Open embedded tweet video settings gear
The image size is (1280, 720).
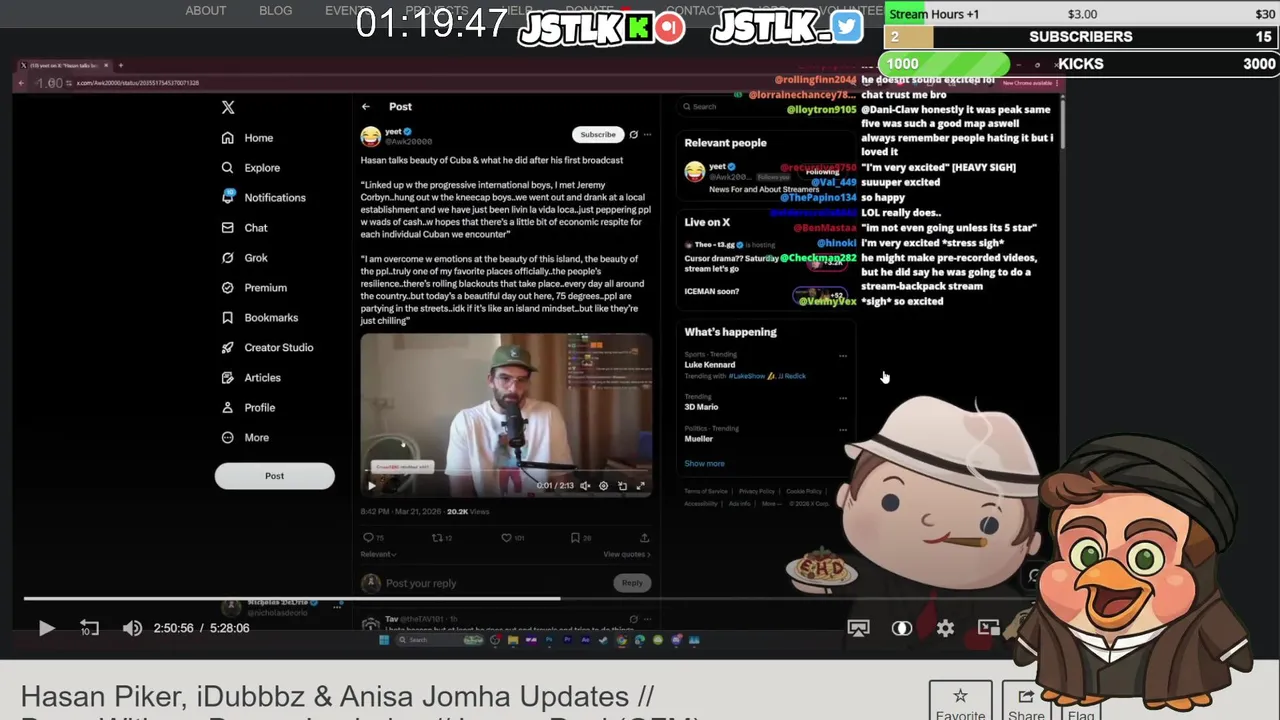tap(603, 486)
